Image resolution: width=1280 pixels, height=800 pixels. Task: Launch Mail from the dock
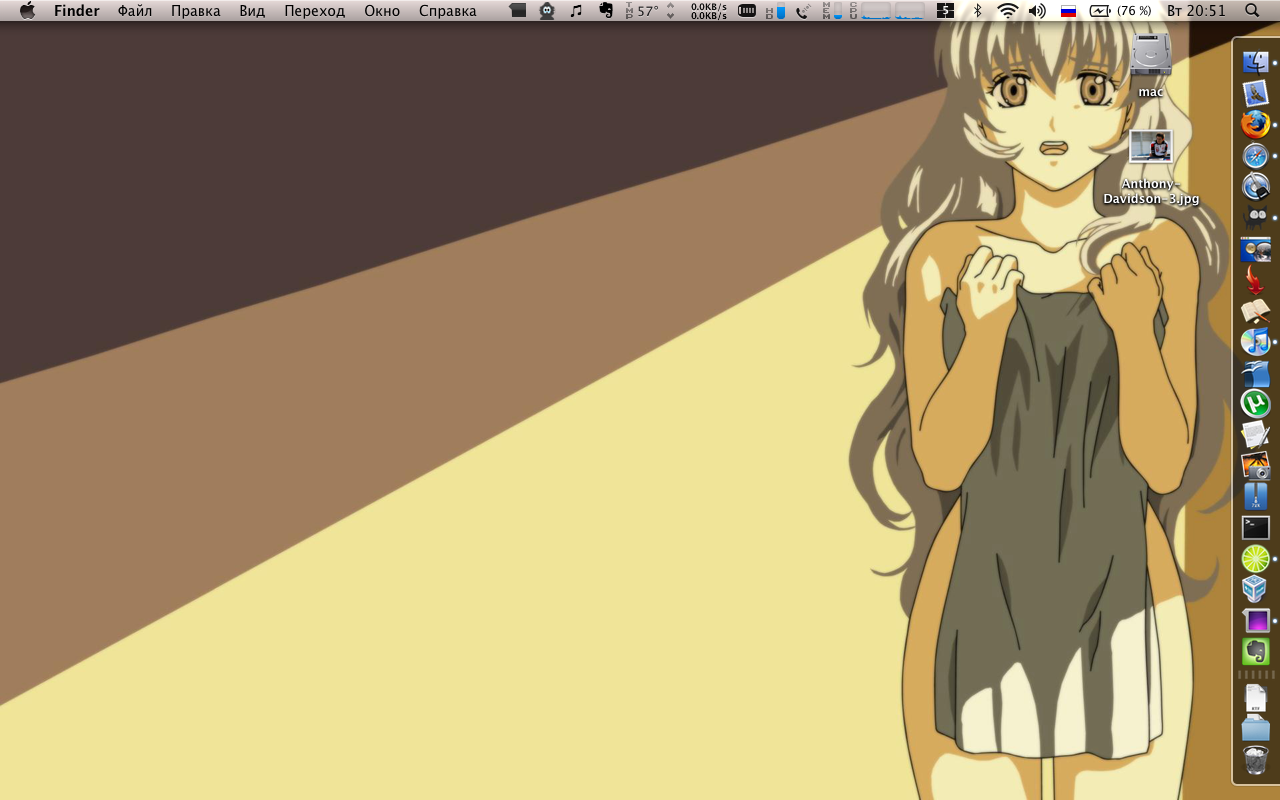coord(1255,93)
